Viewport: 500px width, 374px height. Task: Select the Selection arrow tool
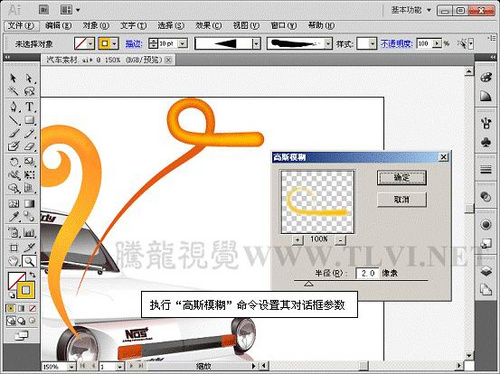(x=13, y=78)
